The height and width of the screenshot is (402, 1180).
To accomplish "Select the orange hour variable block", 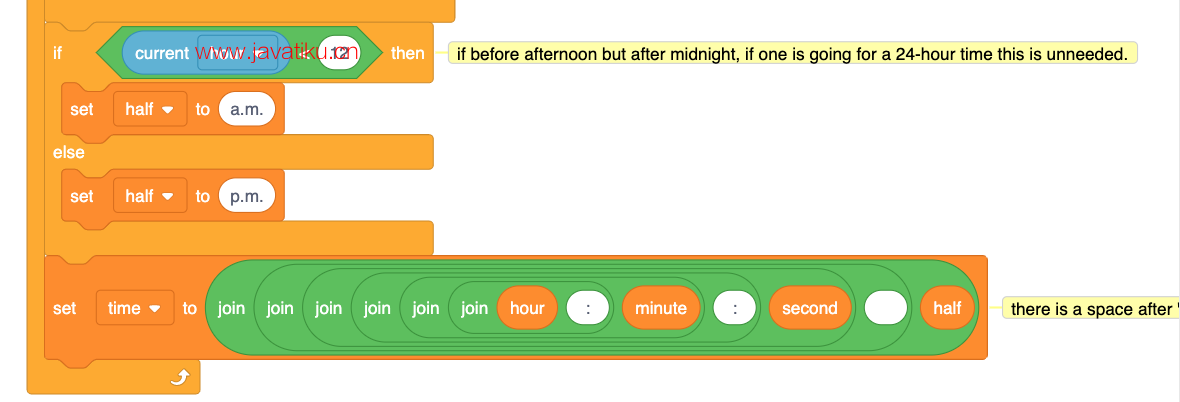I will tap(527, 308).
